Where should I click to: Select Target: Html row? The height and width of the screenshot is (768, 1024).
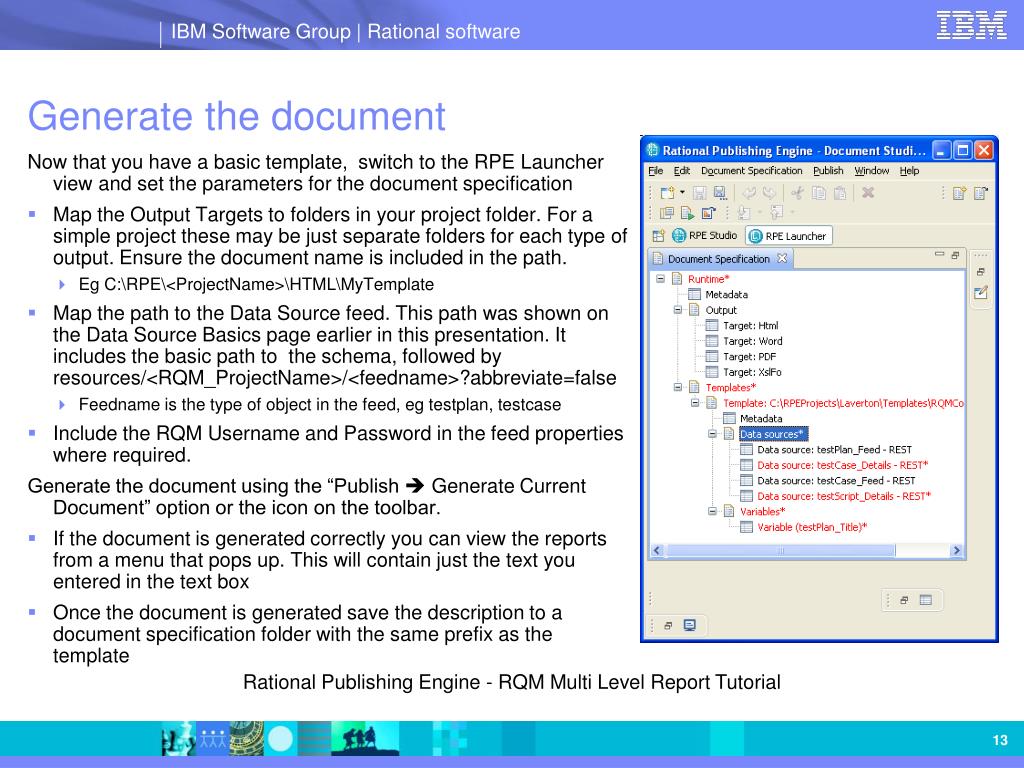tap(750, 325)
